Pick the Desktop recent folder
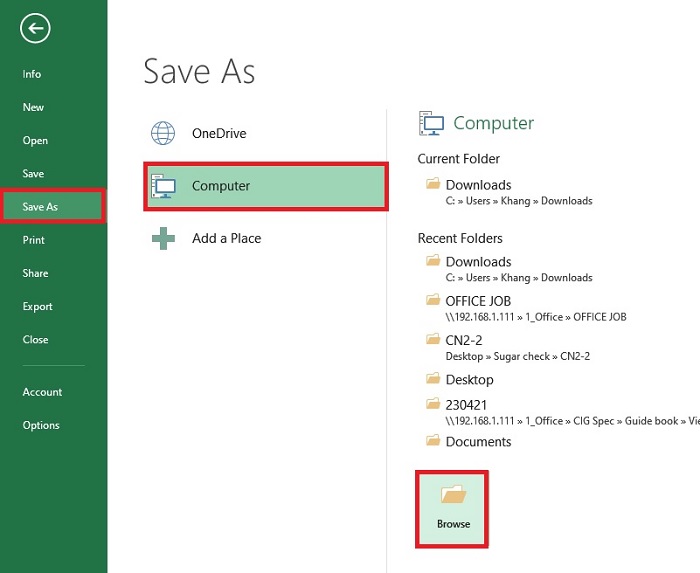Viewport: 700px width, 573px height. coord(469,380)
